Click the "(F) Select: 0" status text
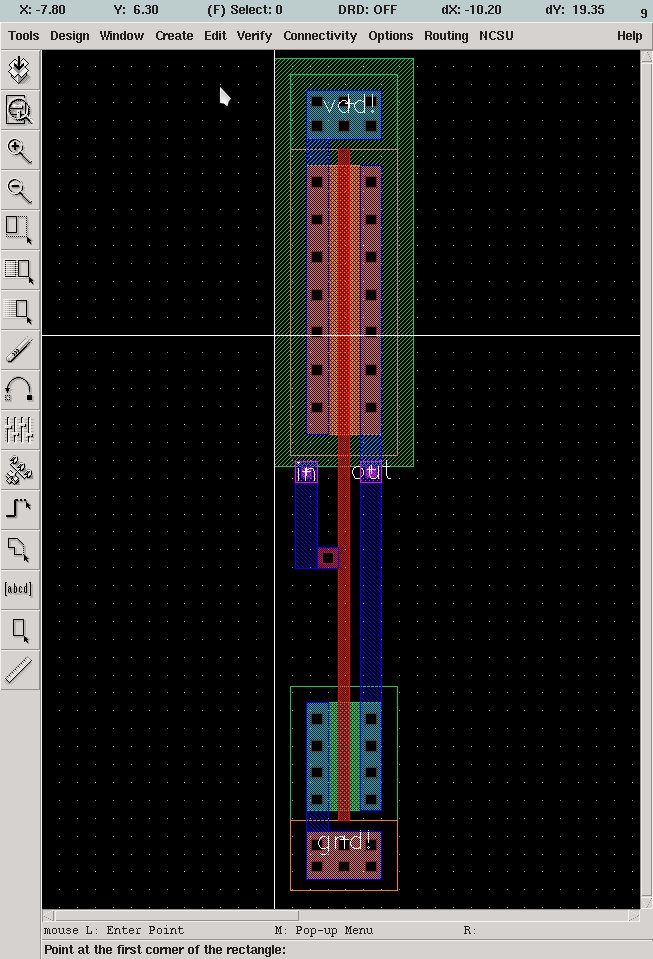 coord(245,10)
